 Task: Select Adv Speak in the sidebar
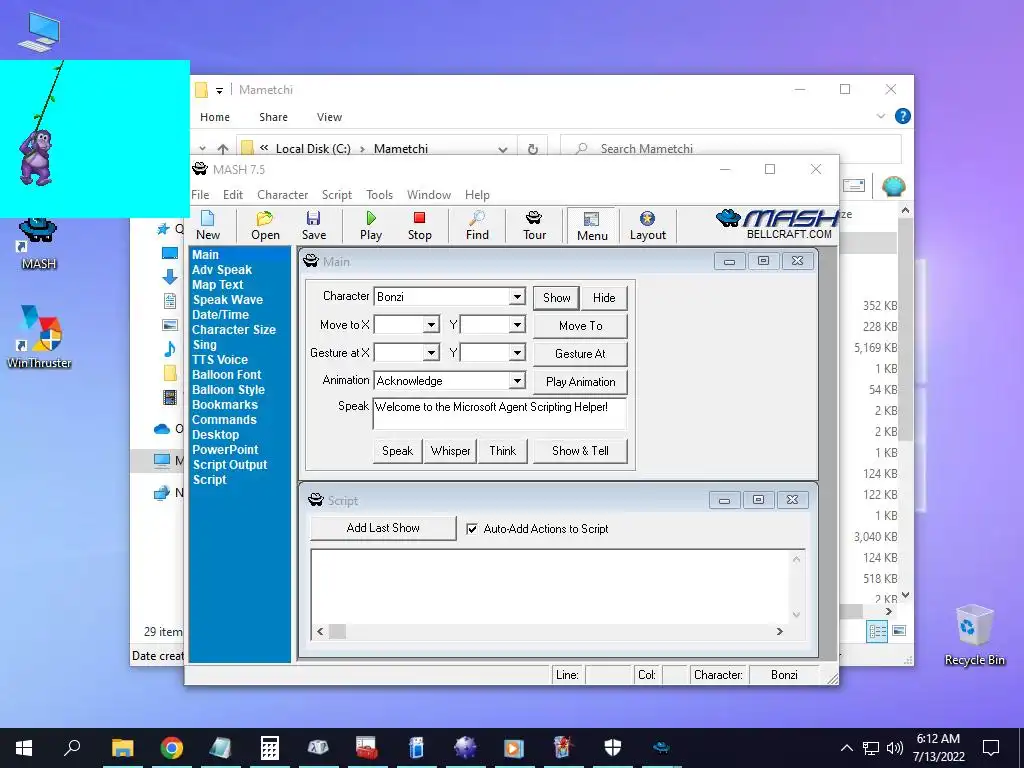pos(222,270)
